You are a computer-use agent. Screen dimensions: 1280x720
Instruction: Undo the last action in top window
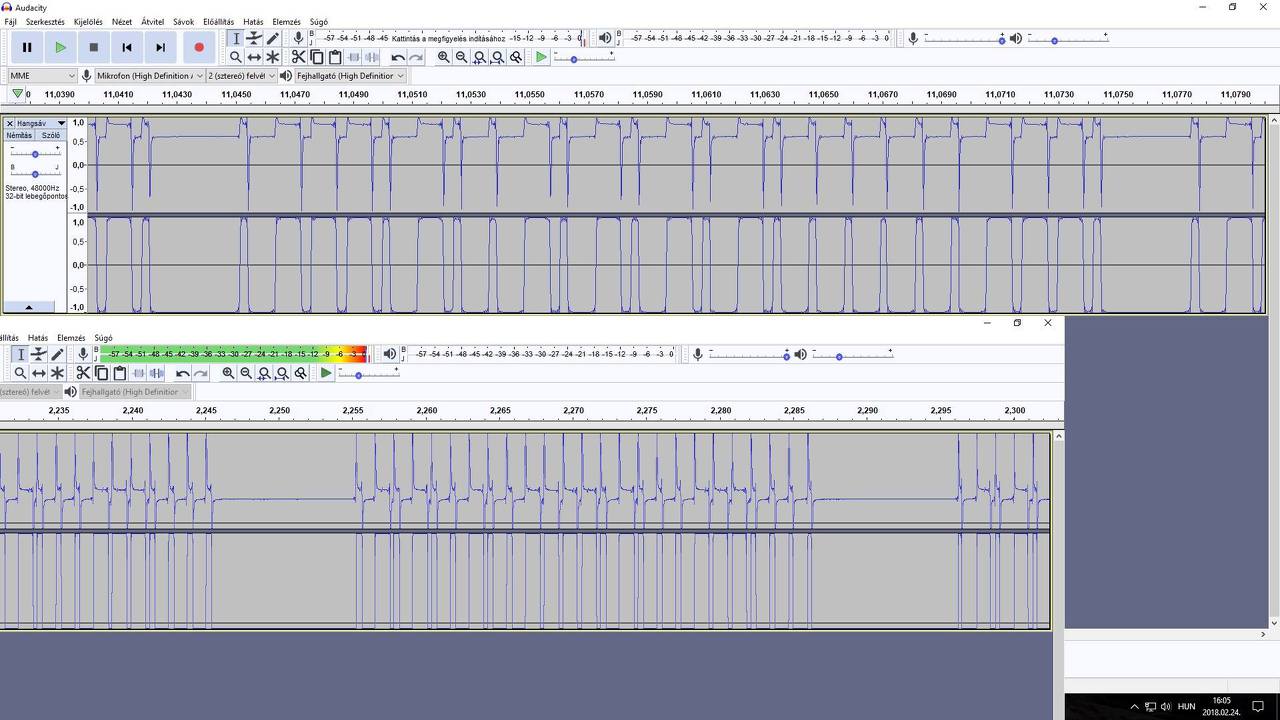point(398,57)
